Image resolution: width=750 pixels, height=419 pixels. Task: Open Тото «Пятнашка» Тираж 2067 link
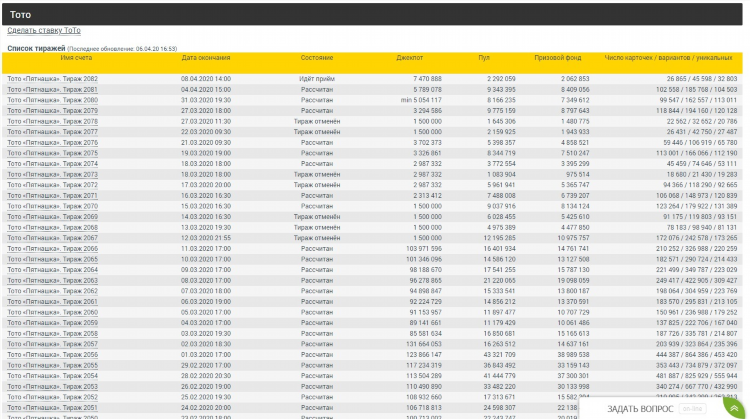[53, 238]
